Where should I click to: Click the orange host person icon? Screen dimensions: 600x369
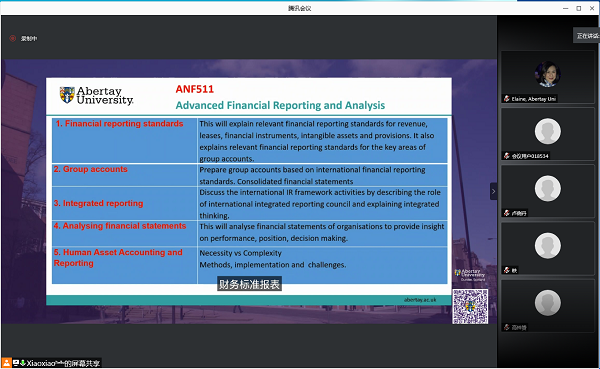pos(7,363)
